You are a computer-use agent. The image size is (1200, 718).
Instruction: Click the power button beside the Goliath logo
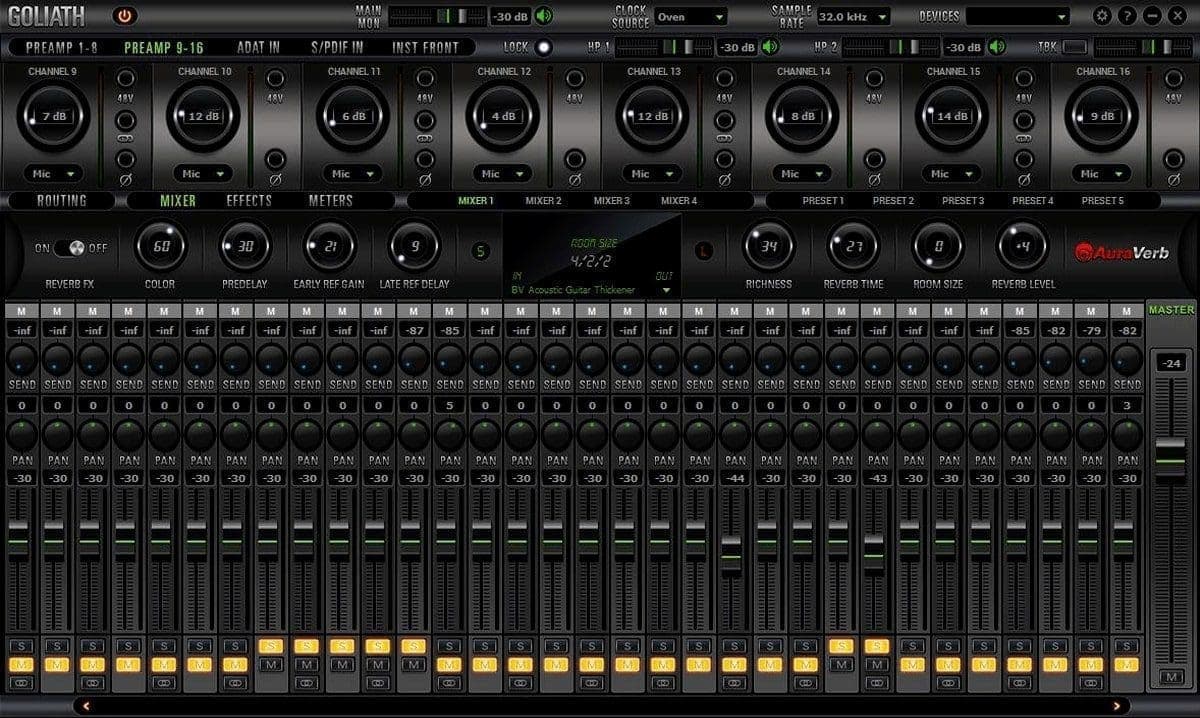(x=125, y=16)
